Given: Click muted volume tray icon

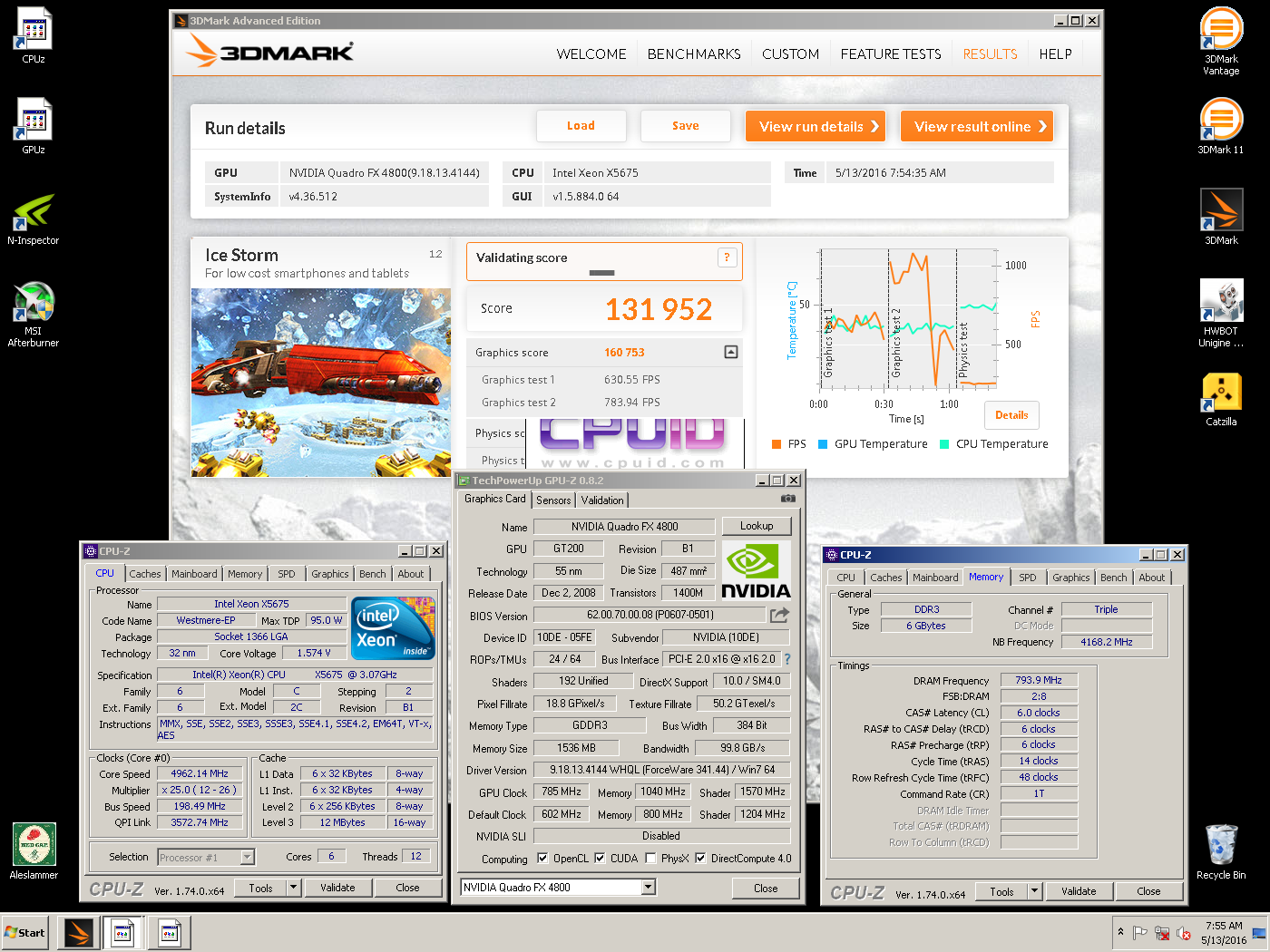Looking at the screenshot, I should click(x=1184, y=932).
